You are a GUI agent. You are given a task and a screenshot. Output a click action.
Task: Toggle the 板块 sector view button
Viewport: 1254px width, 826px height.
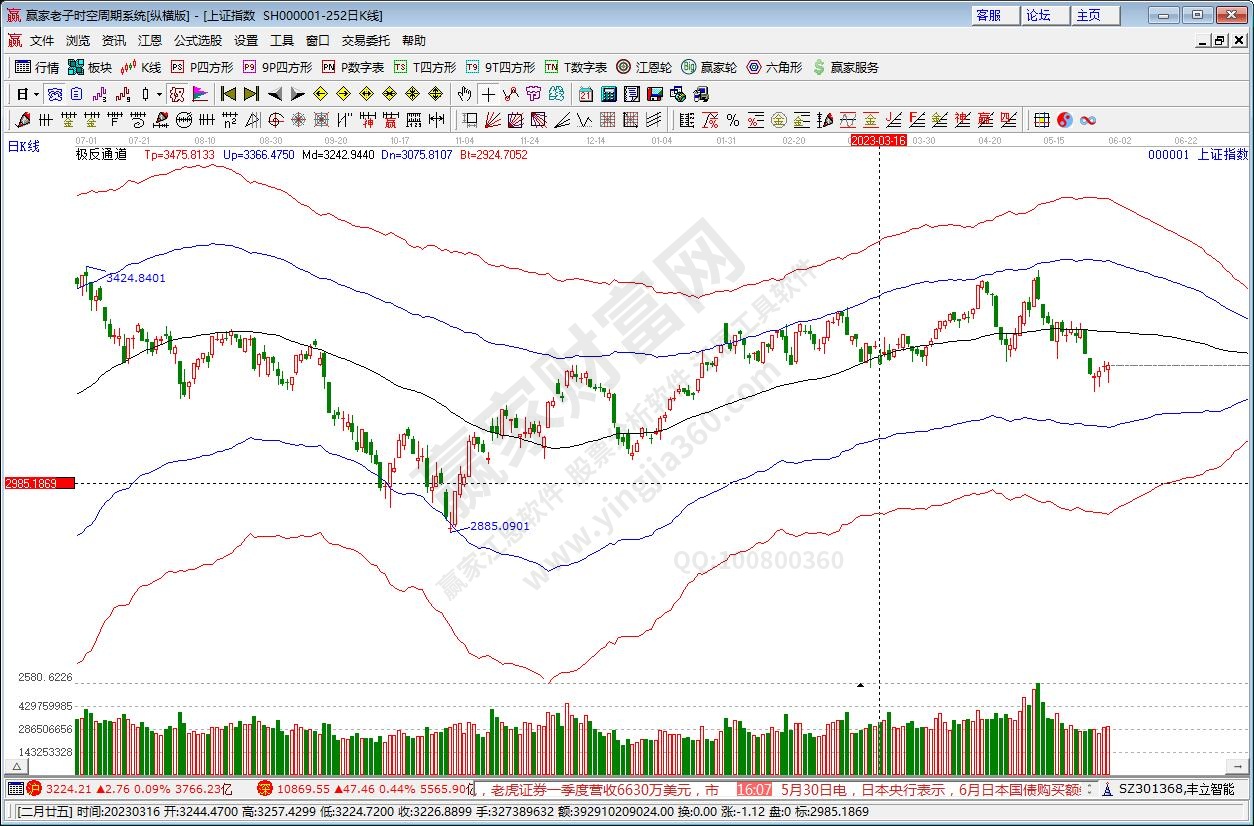coord(90,67)
